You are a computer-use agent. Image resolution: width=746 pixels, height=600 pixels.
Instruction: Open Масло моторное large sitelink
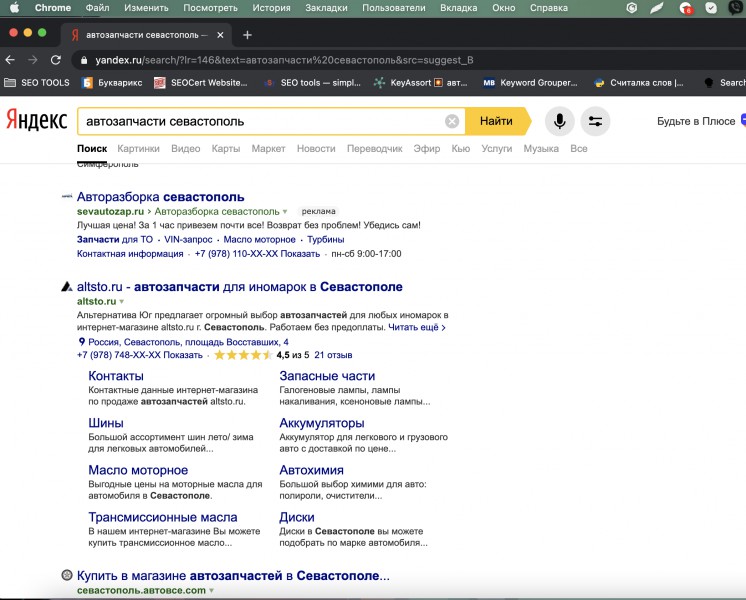pyautogui.click(x=138, y=470)
